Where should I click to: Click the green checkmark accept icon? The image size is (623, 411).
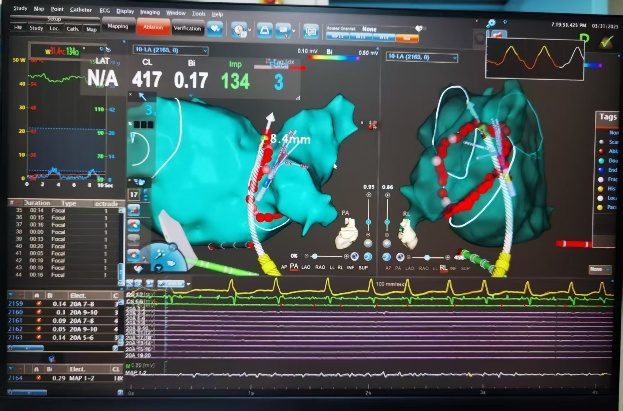606,42
